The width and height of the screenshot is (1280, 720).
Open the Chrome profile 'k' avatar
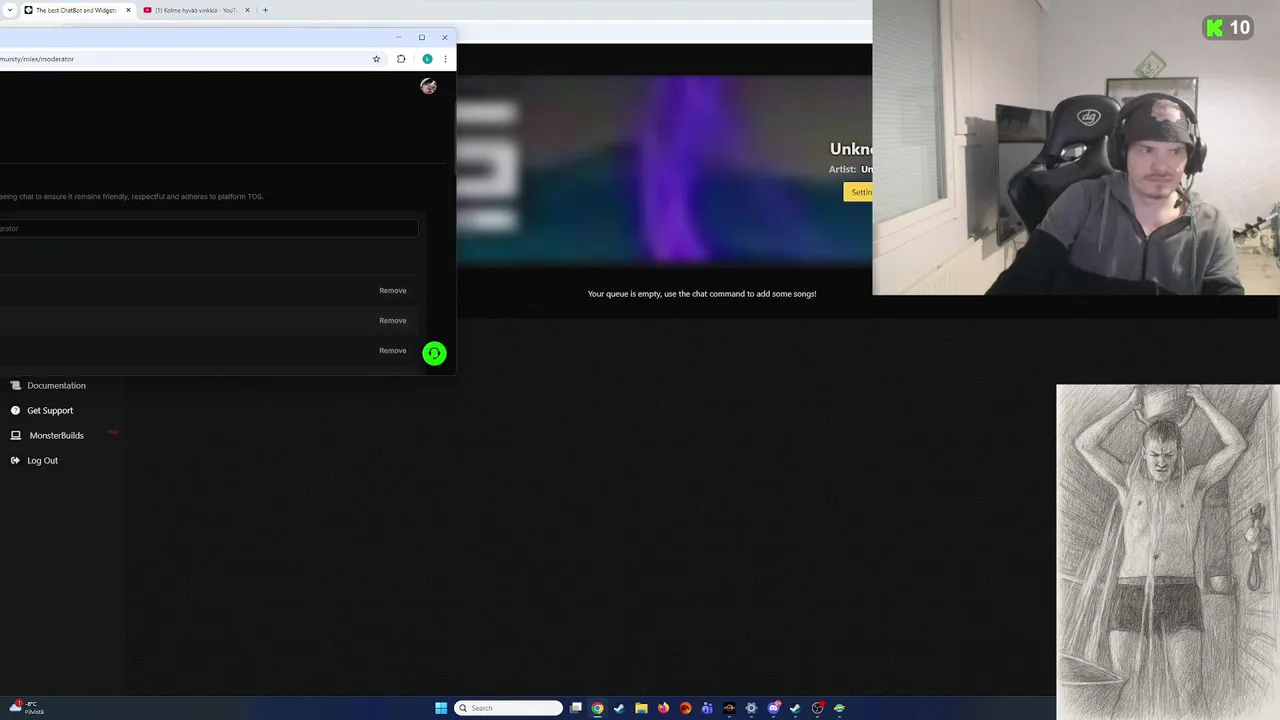(427, 59)
